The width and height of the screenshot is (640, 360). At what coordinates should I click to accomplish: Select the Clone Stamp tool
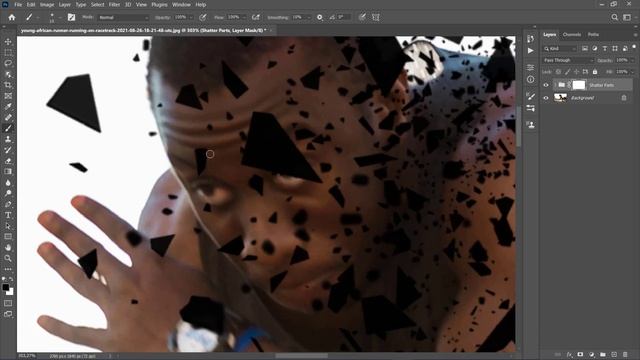pyautogui.click(x=8, y=139)
